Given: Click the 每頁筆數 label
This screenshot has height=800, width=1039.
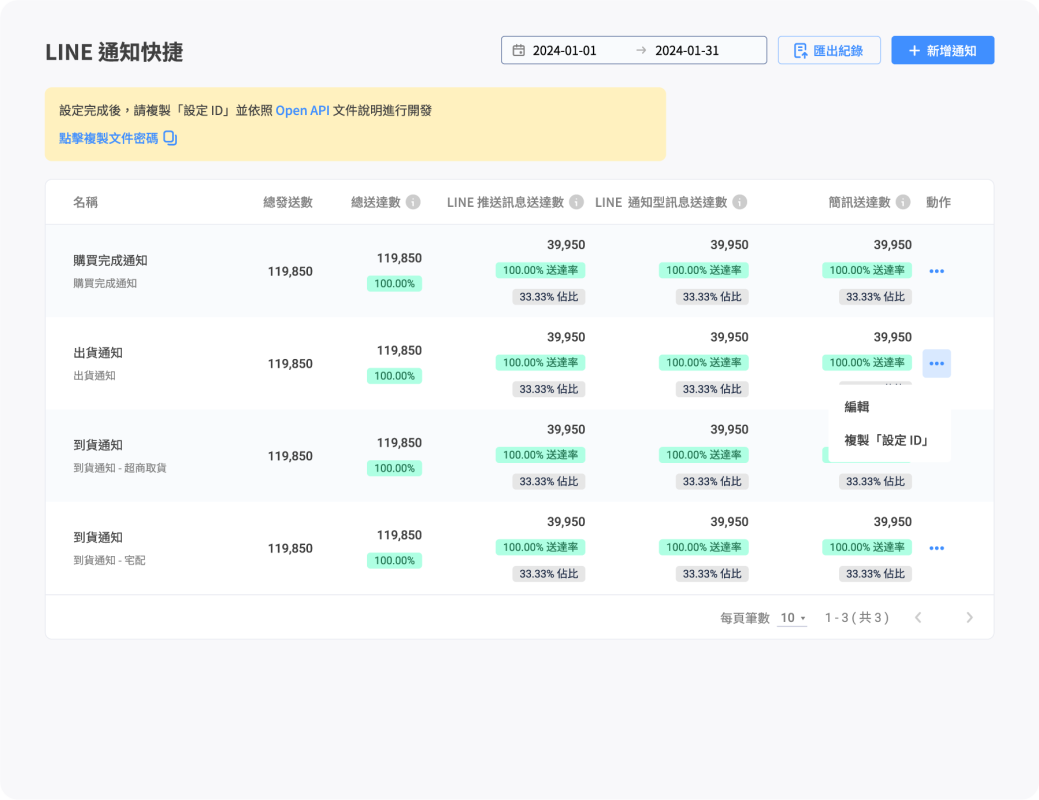Looking at the screenshot, I should pyautogui.click(x=745, y=618).
